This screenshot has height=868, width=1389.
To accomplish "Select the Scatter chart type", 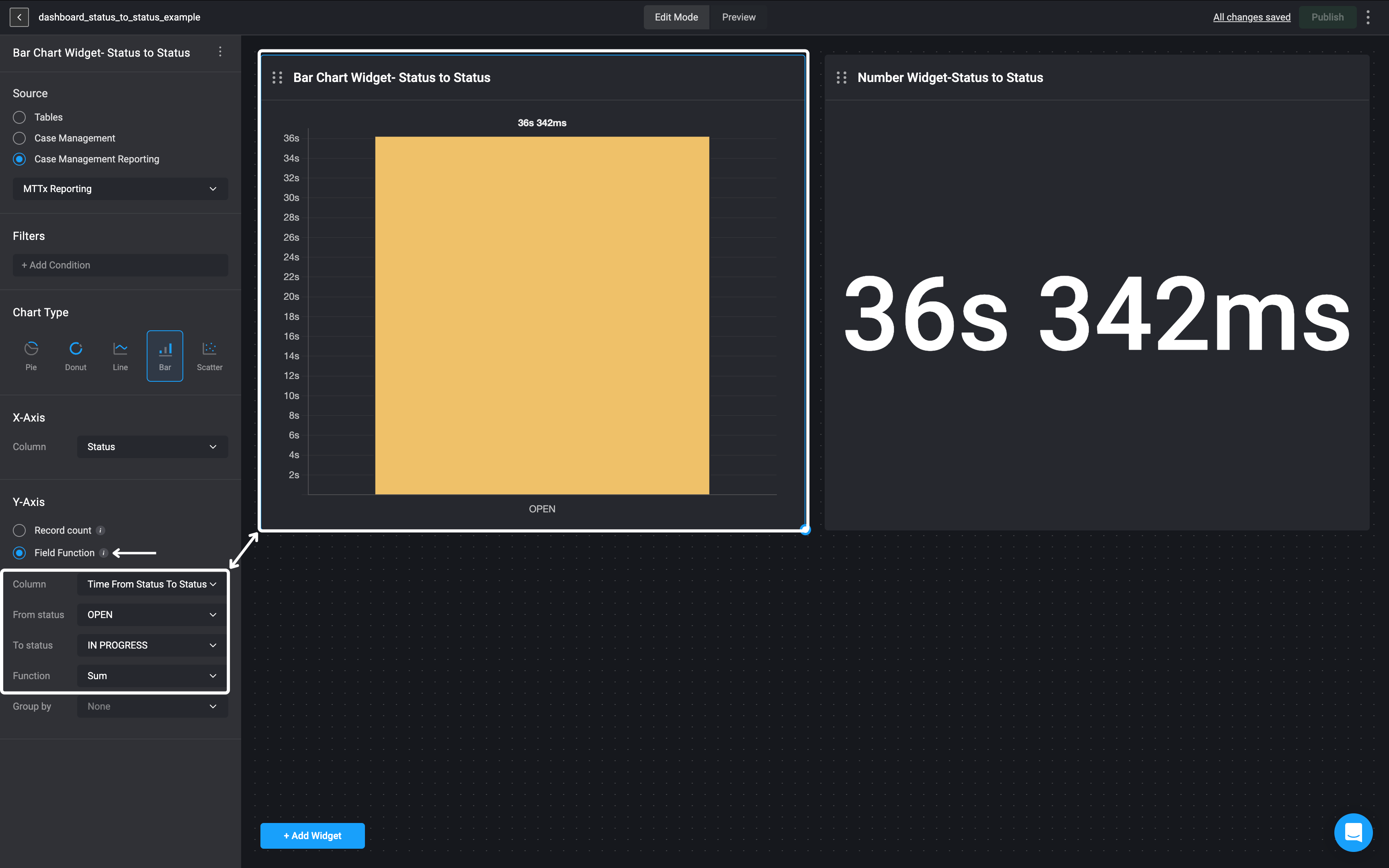I will 209,356.
